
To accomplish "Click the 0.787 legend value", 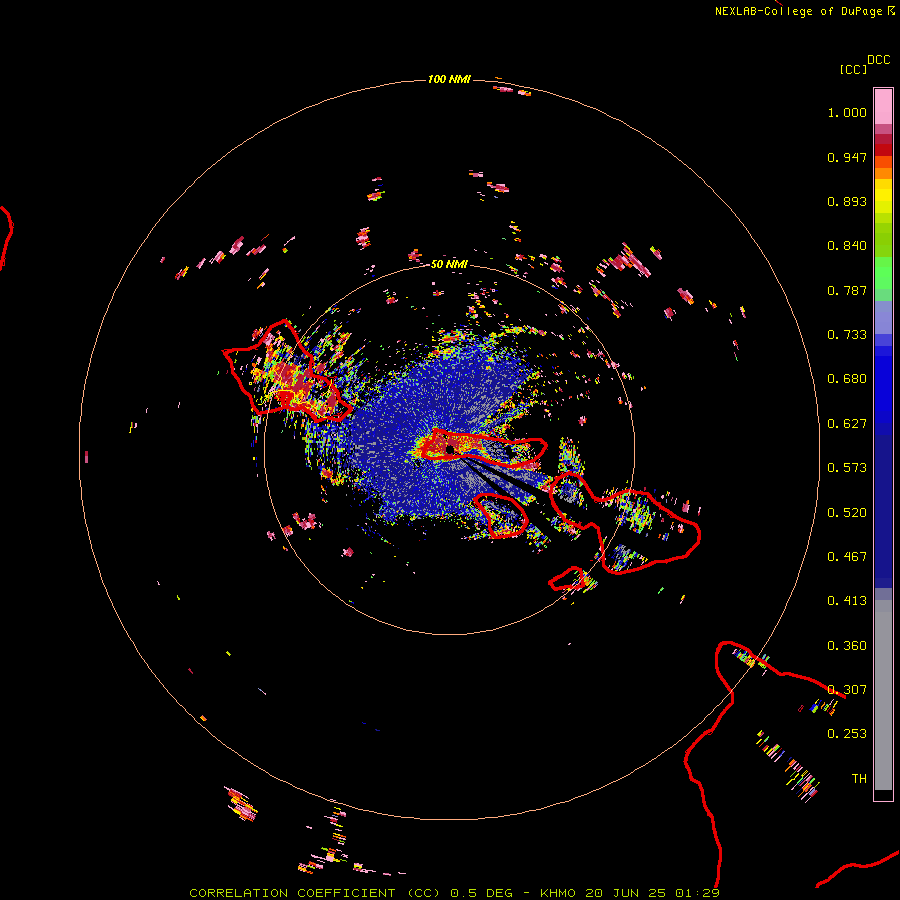I will click(847, 290).
